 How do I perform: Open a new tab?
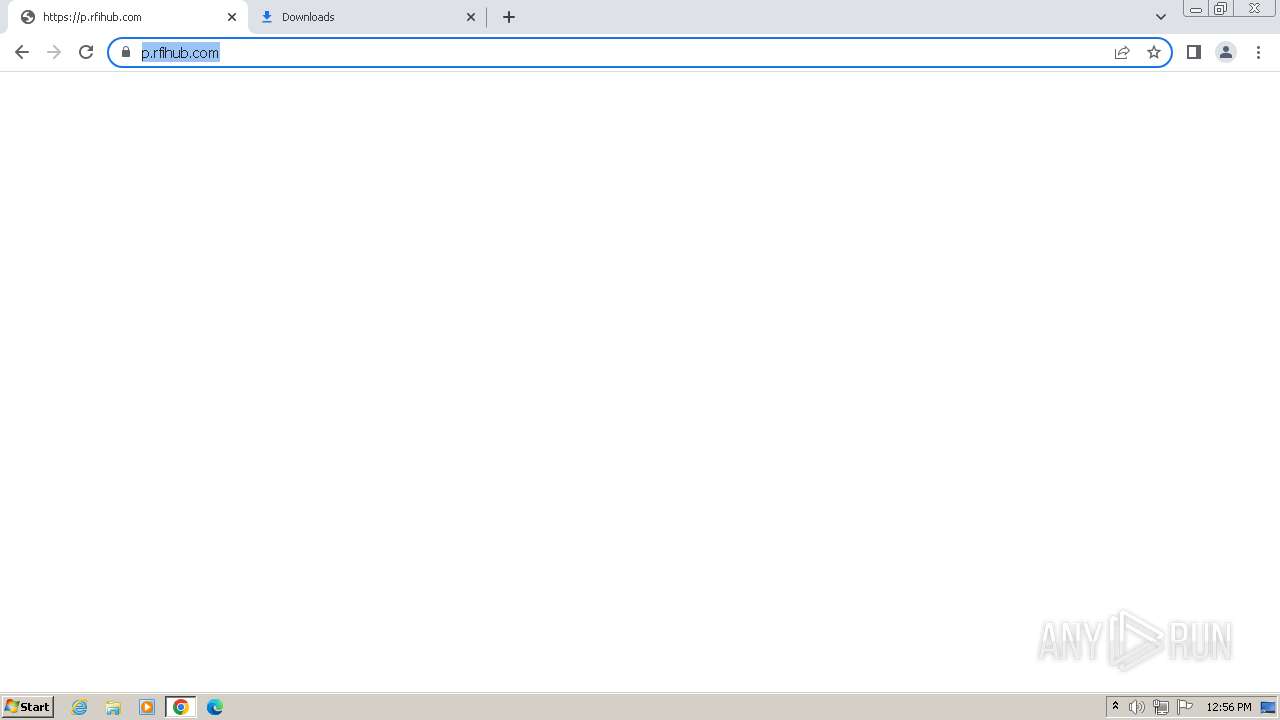click(x=509, y=17)
